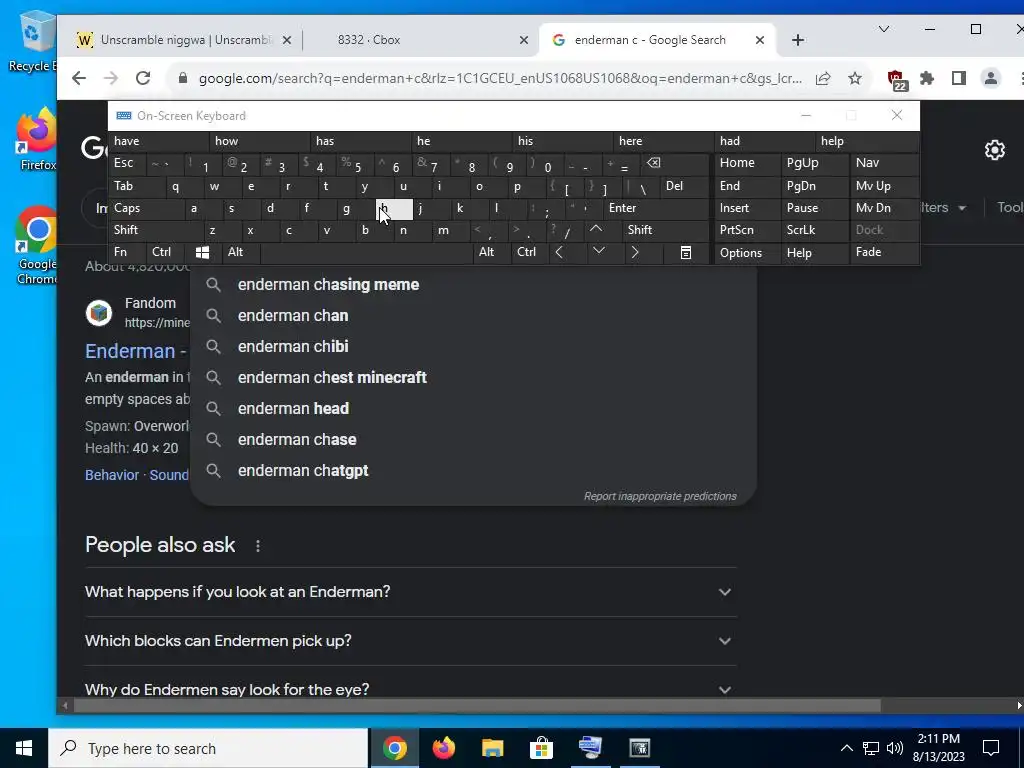The height and width of the screenshot is (768, 1024).
Task: Open the Windows Start button
Action: 24,748
